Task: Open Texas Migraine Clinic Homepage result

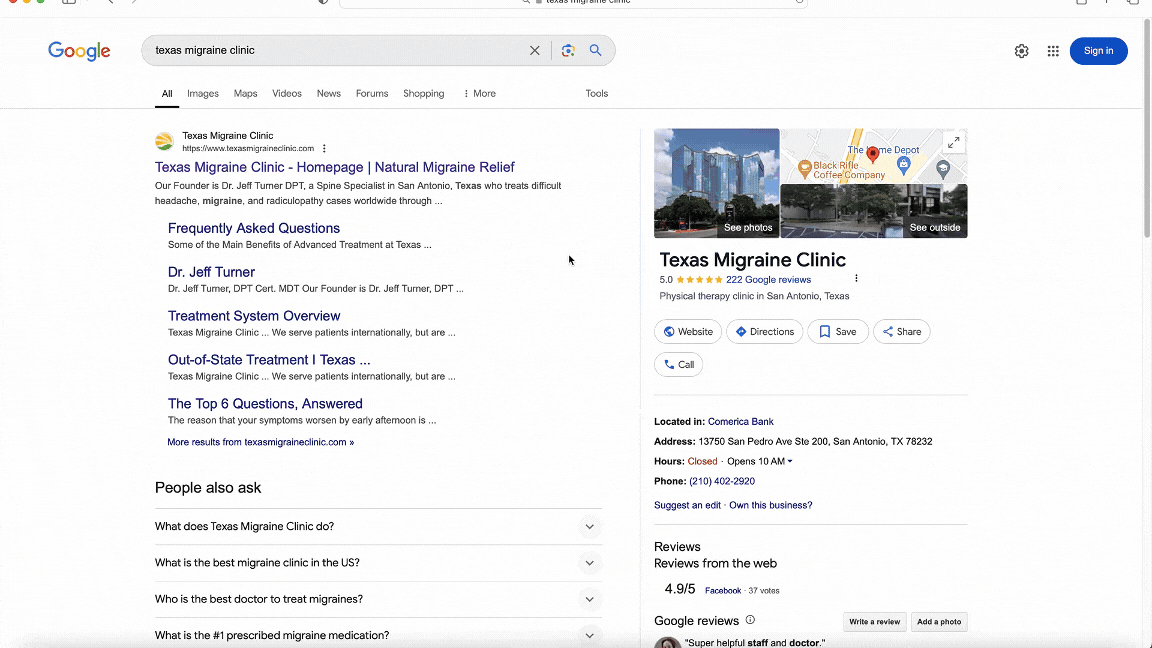Action: click(334, 168)
